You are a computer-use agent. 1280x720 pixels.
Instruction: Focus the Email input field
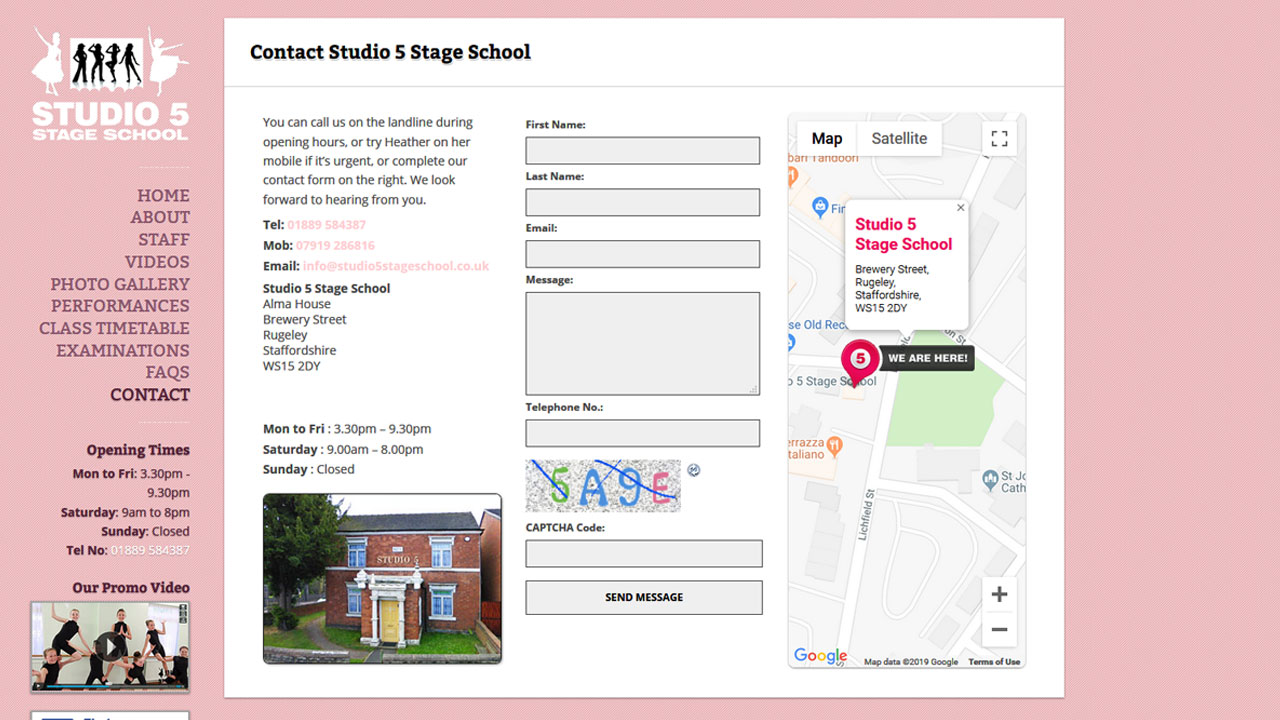pos(643,254)
